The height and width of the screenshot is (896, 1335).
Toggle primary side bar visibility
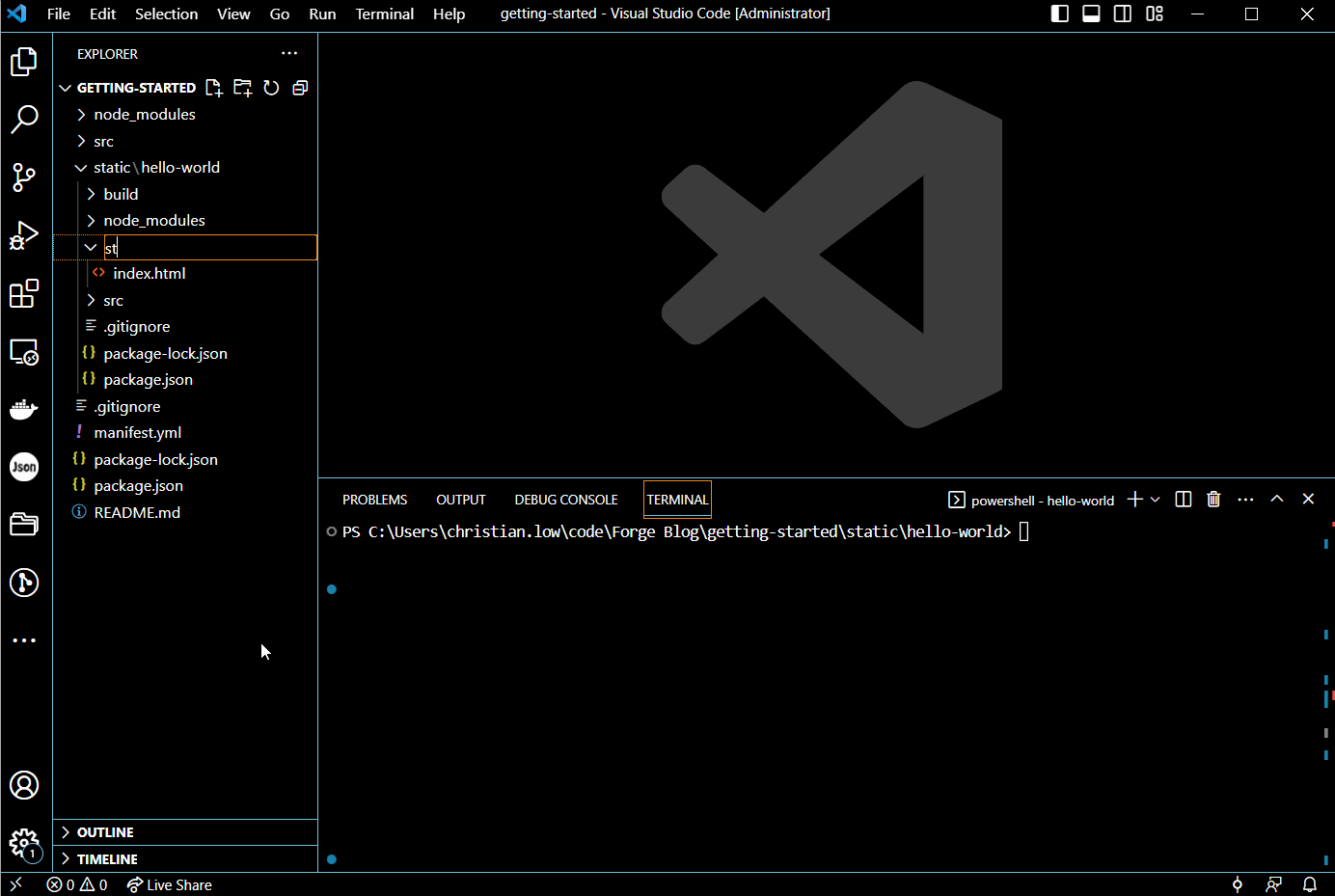(1059, 14)
